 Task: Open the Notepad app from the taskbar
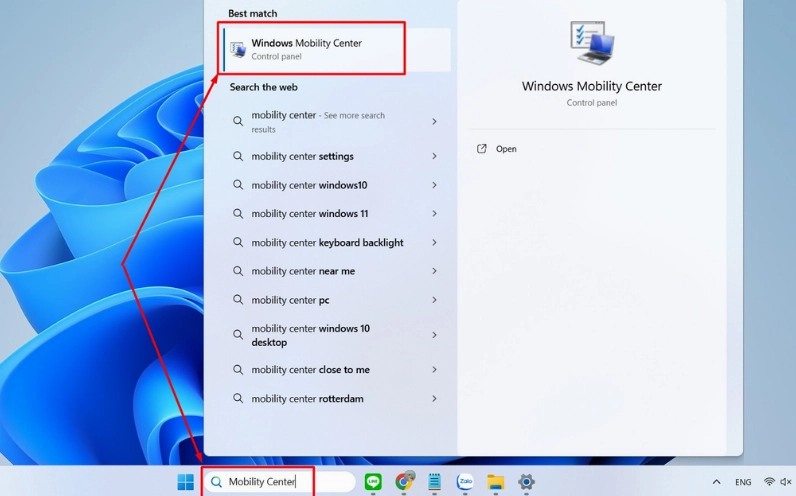pos(435,481)
